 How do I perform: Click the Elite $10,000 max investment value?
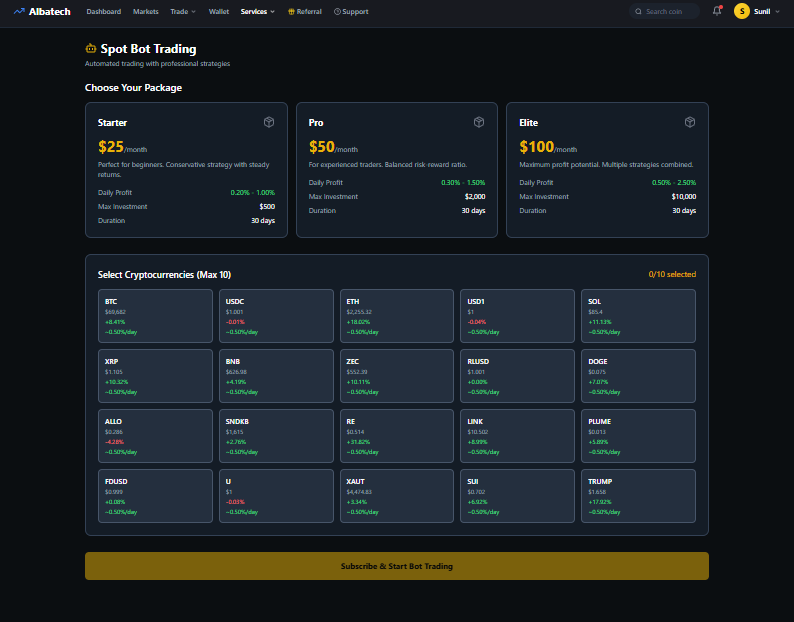[x=684, y=197]
